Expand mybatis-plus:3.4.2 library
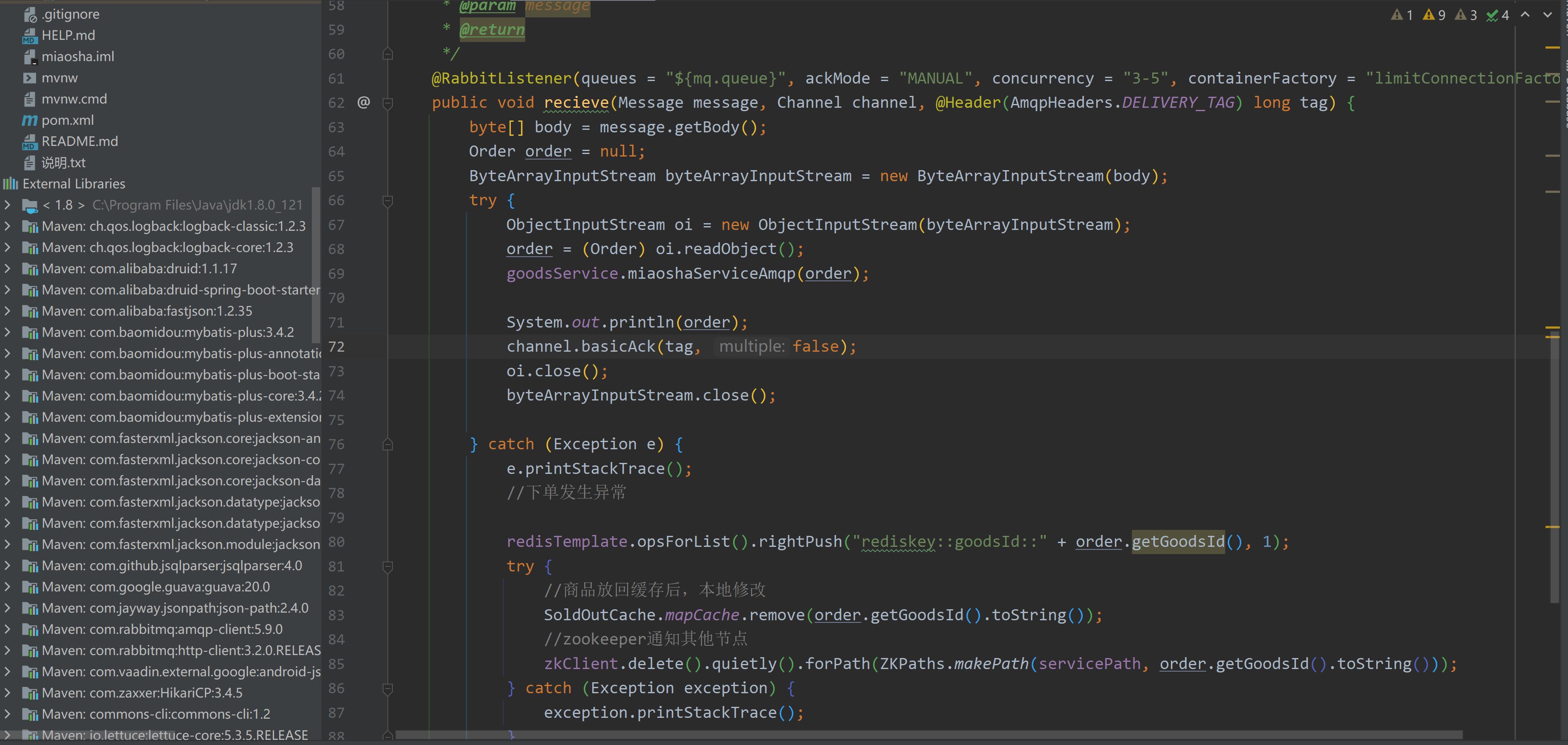The image size is (1568, 745). (7, 332)
